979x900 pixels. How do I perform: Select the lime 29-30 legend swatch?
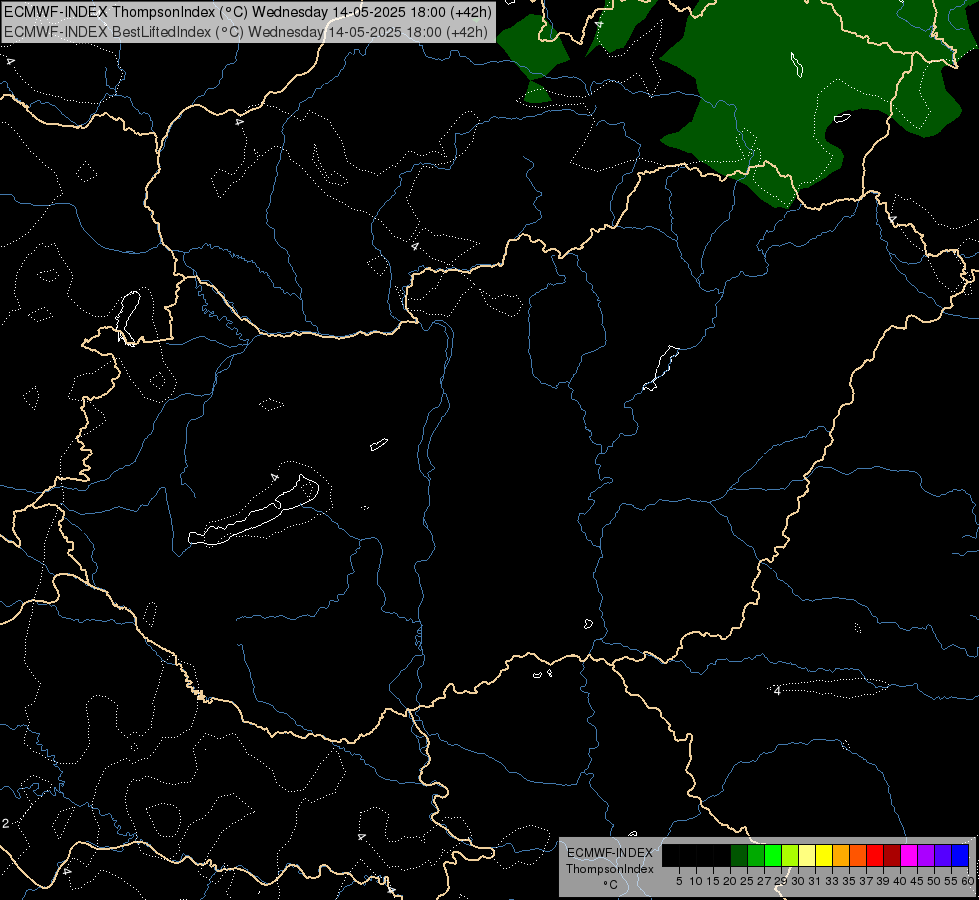click(x=790, y=855)
